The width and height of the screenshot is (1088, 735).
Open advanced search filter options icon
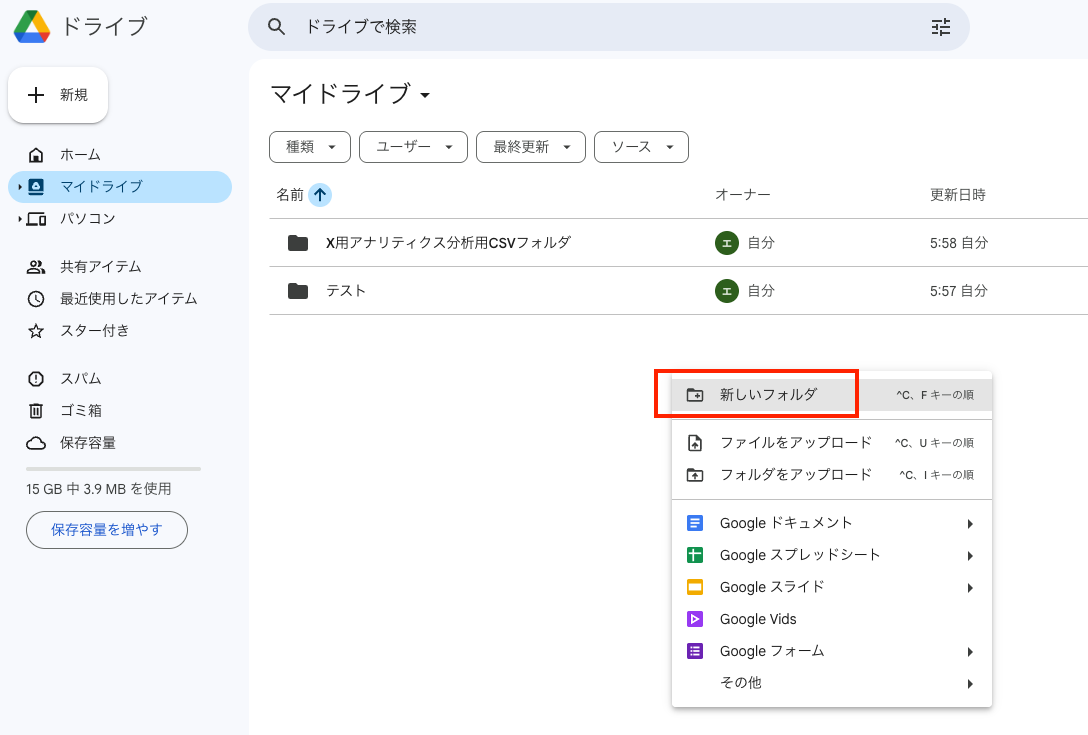point(940,27)
